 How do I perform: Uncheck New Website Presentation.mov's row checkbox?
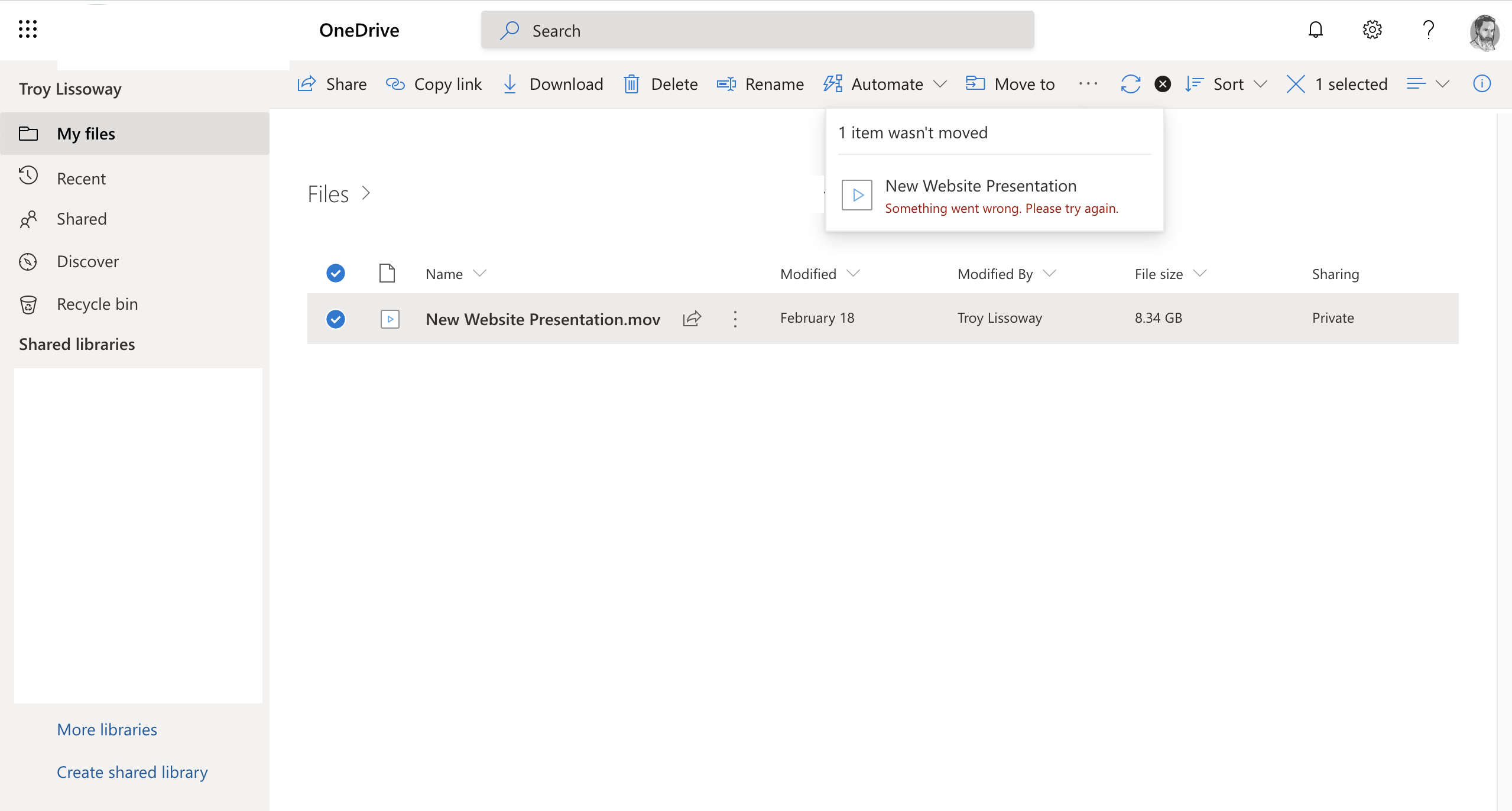pyautogui.click(x=336, y=319)
